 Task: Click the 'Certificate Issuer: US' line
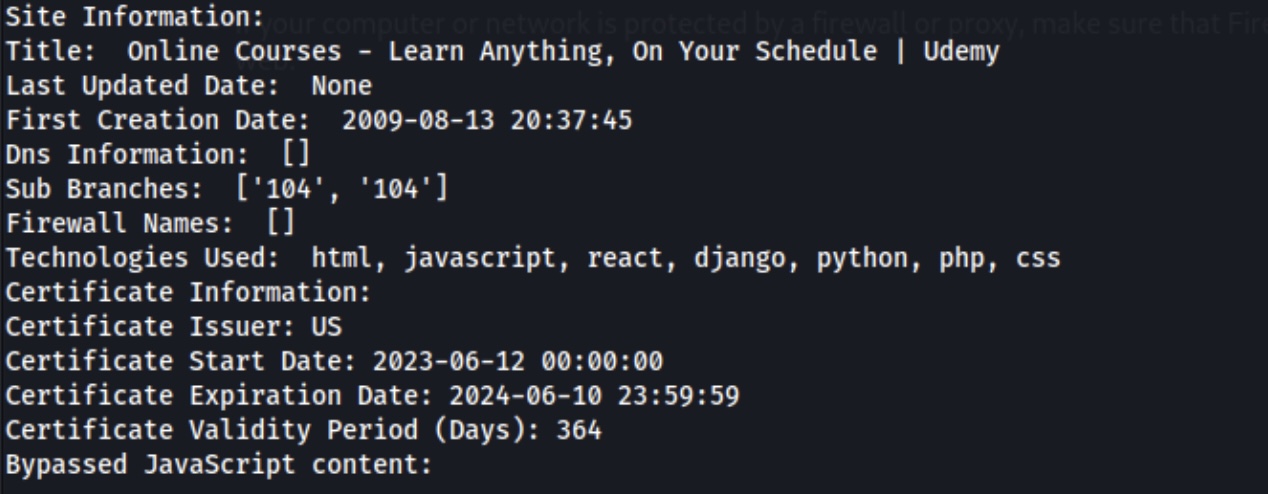(x=174, y=326)
